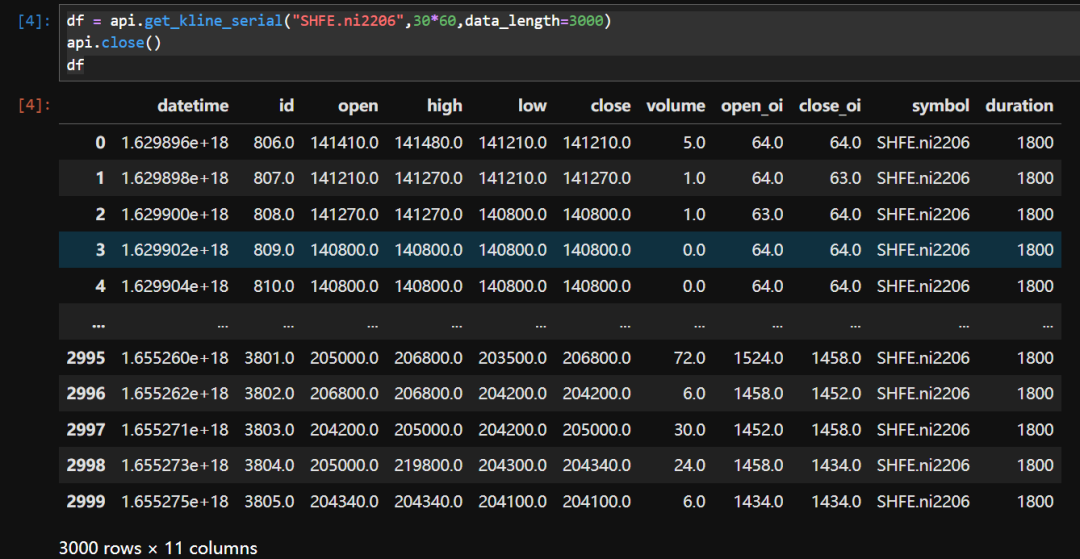Click the close column header

[x=610, y=105]
